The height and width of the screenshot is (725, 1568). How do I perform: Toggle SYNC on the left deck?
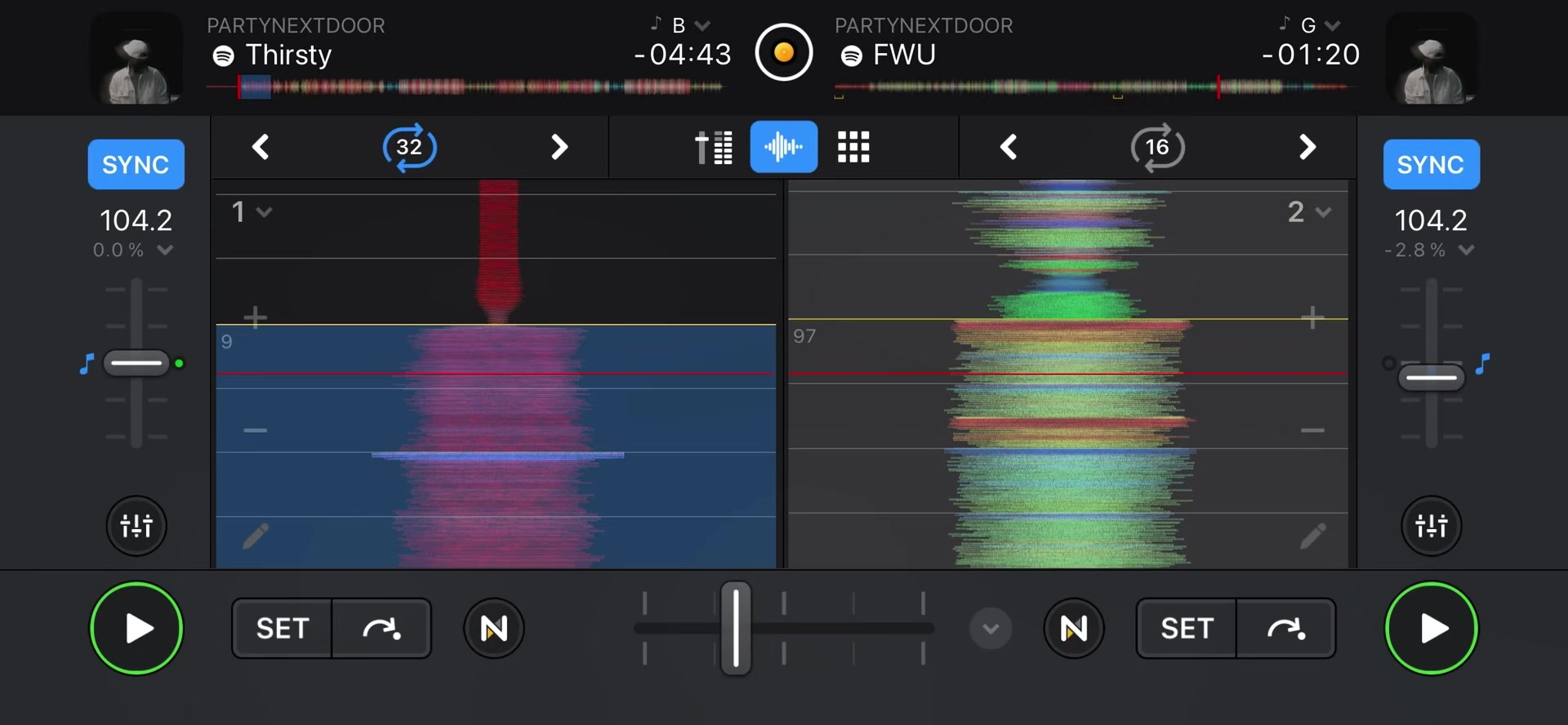click(x=136, y=164)
